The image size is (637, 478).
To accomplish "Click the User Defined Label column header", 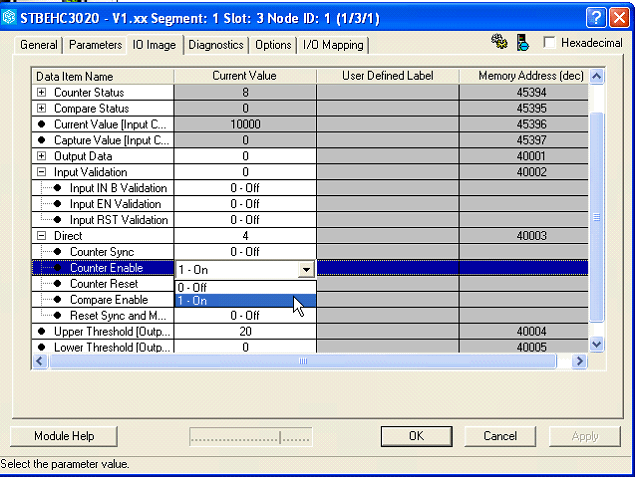I will (388, 76).
